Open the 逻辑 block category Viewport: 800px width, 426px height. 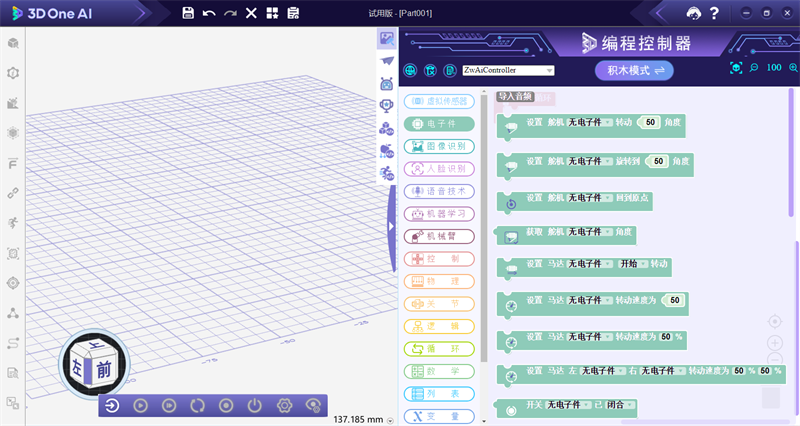tap(439, 326)
